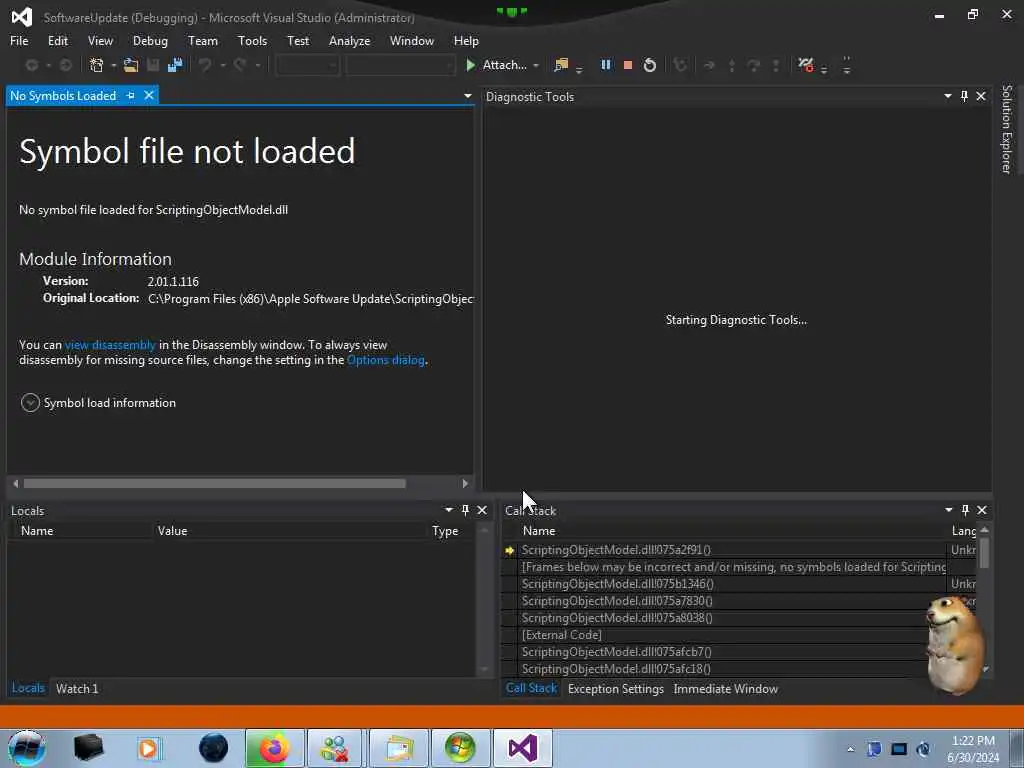
Task: Click Visual Studio taskbar icon
Action: (x=522, y=748)
